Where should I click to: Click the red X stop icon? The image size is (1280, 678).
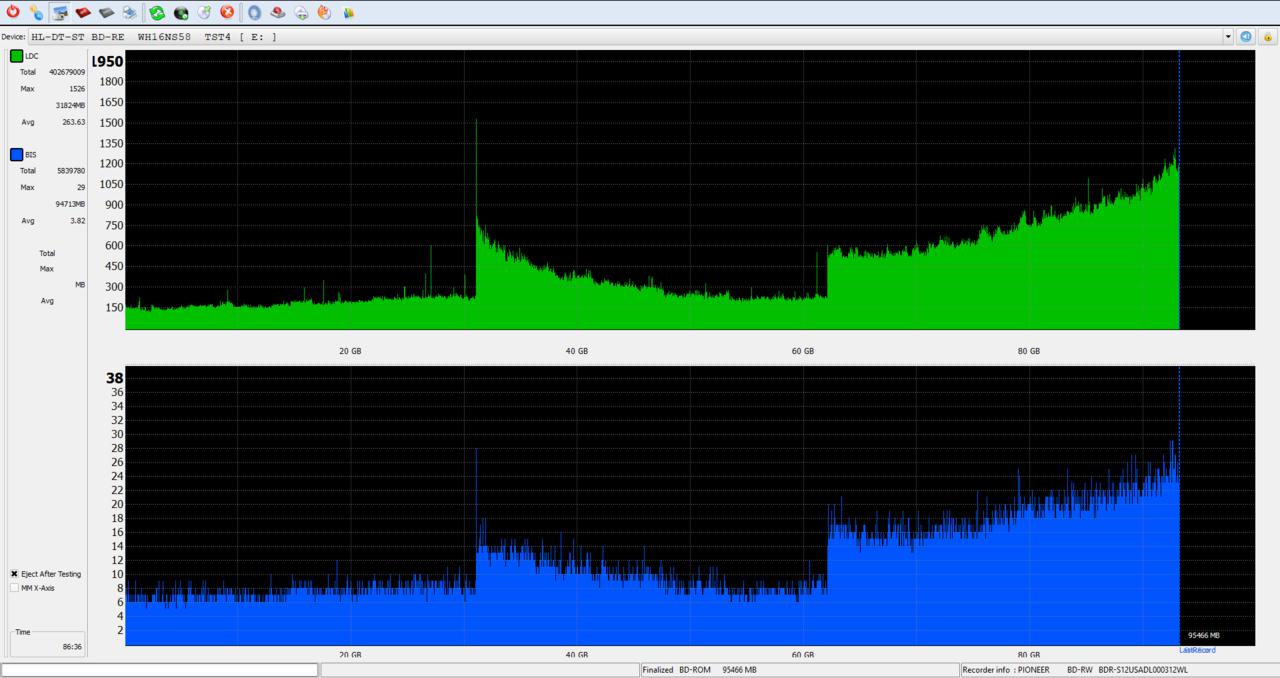point(227,12)
